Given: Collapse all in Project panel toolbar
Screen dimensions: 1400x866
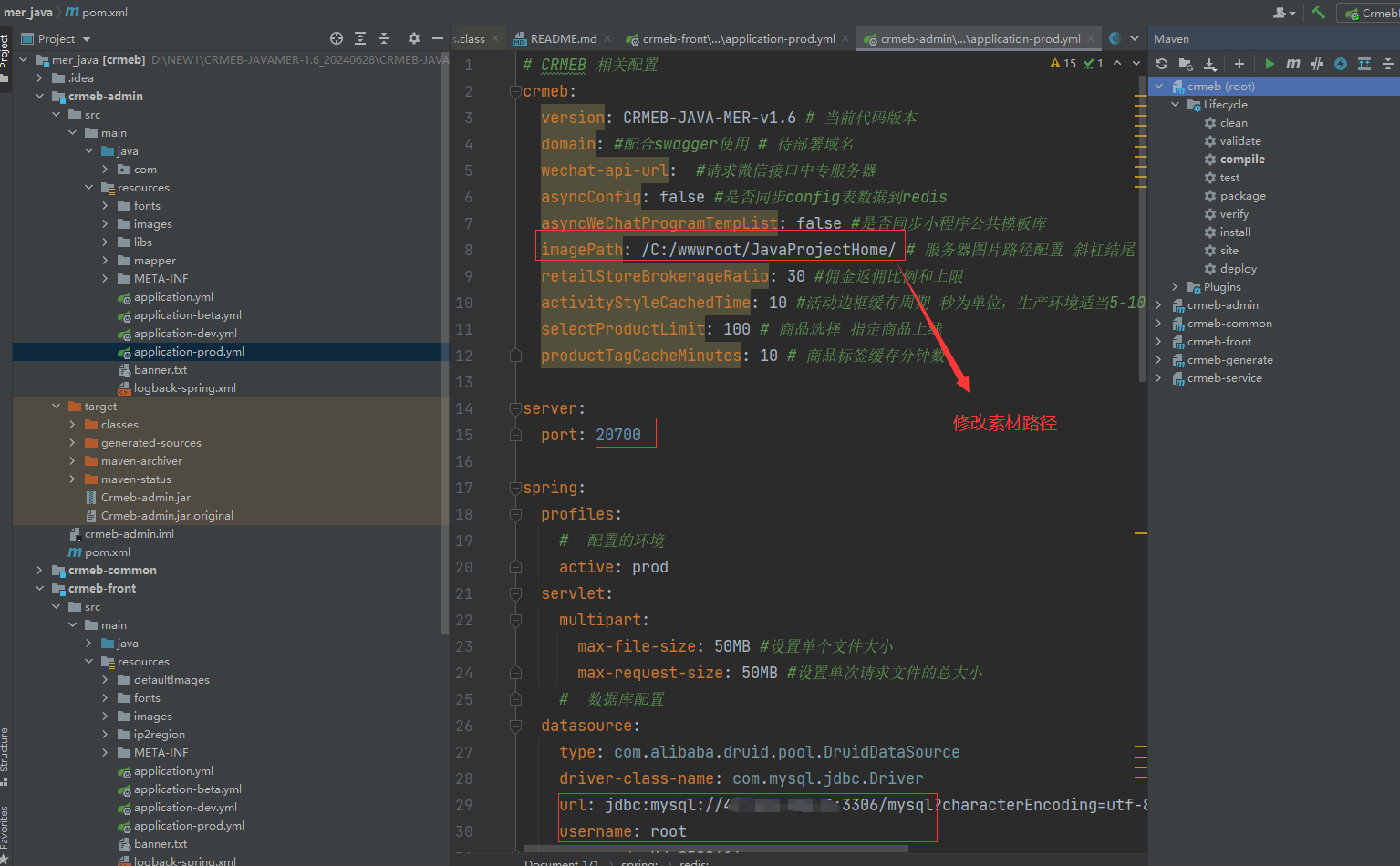Looking at the screenshot, I should tap(384, 38).
